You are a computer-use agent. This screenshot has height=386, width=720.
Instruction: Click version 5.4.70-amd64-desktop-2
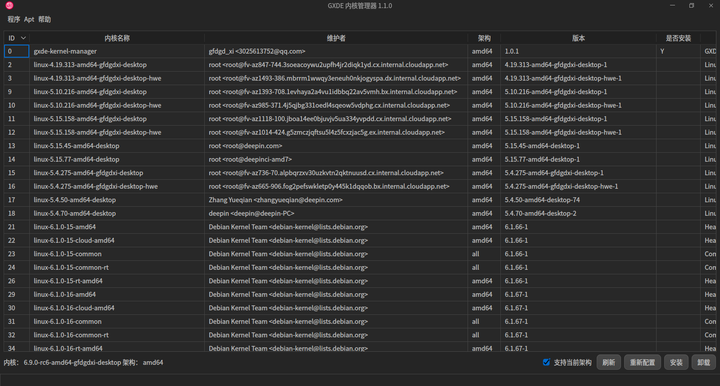[540, 213]
